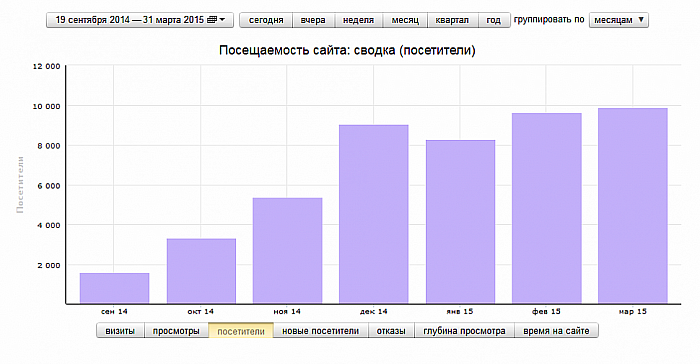Select the highlighted посетители tab

coord(241,331)
